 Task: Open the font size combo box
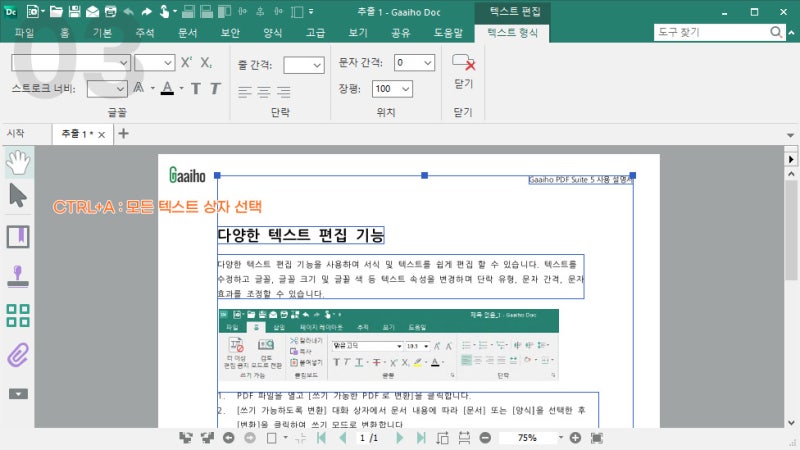point(155,63)
